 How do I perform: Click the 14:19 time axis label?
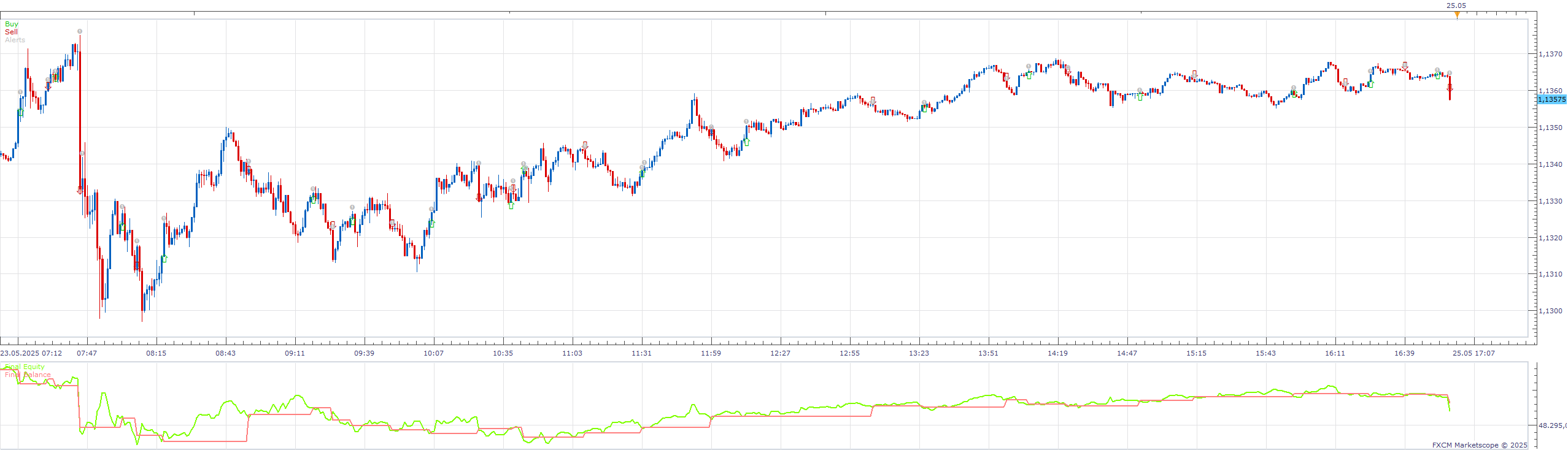[x=1058, y=353]
